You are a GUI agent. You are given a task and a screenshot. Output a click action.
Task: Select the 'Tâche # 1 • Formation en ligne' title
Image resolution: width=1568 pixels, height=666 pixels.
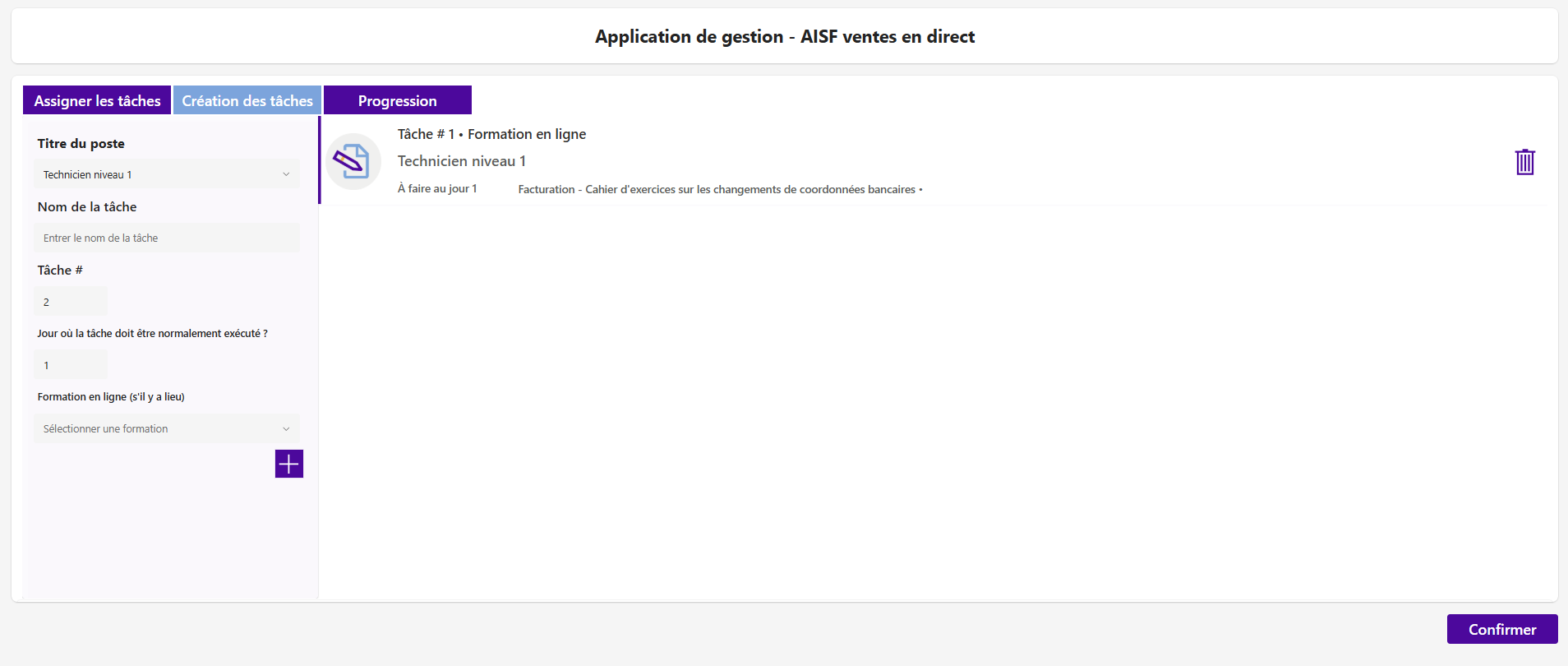(491, 134)
